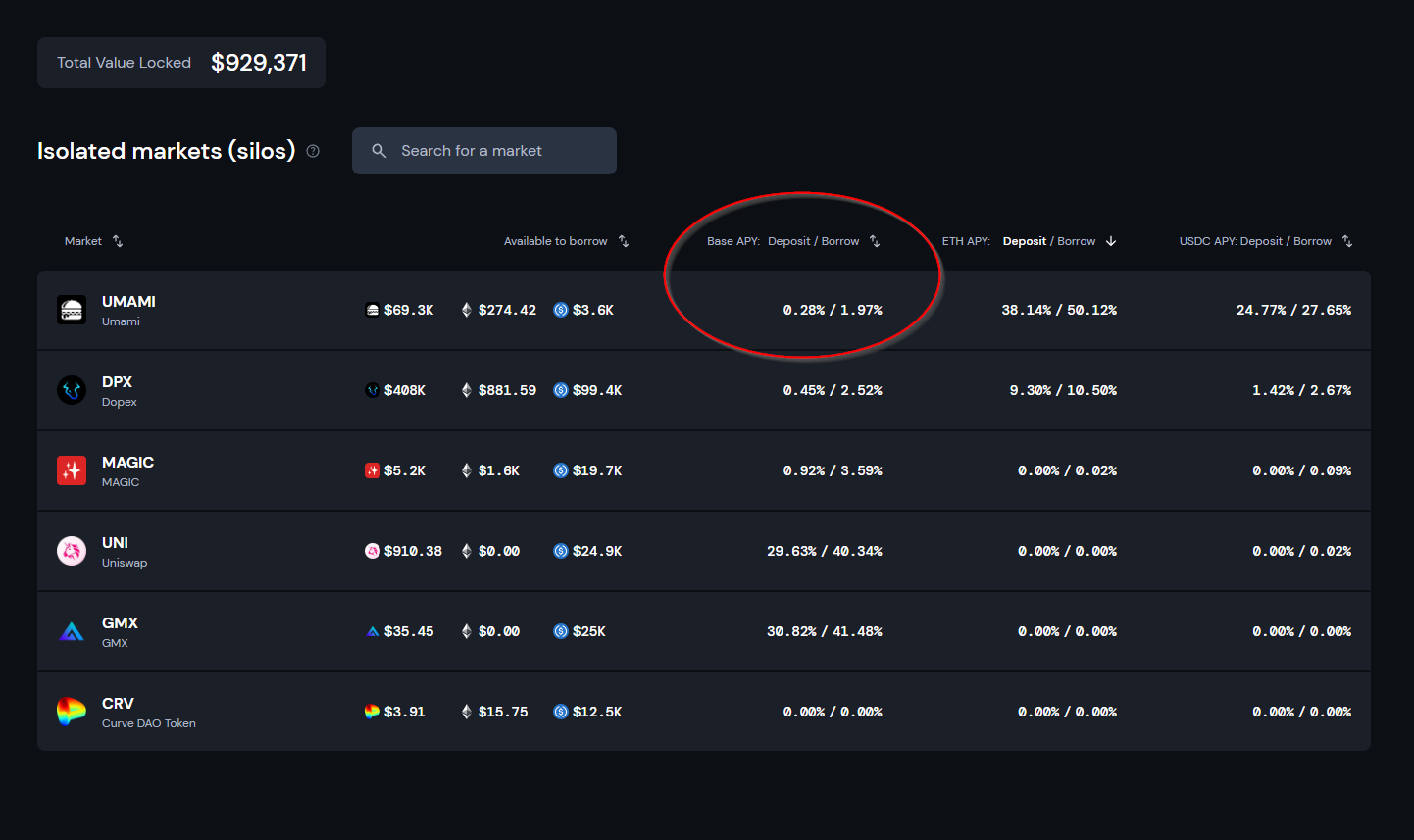Open the MAGIC market name
The height and width of the screenshot is (840, 1414).
pyautogui.click(x=127, y=463)
